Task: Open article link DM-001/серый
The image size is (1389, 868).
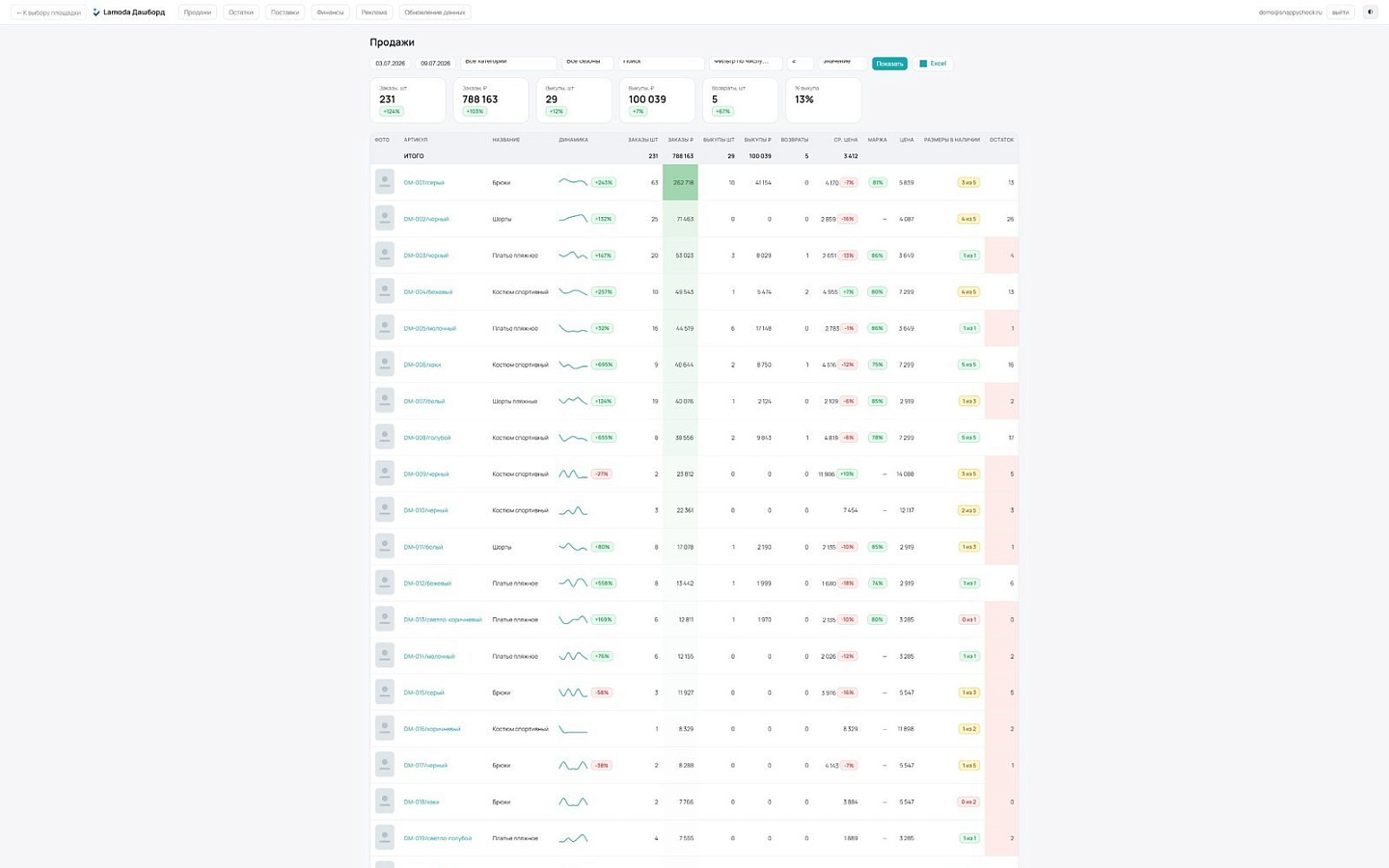Action: coord(424,182)
